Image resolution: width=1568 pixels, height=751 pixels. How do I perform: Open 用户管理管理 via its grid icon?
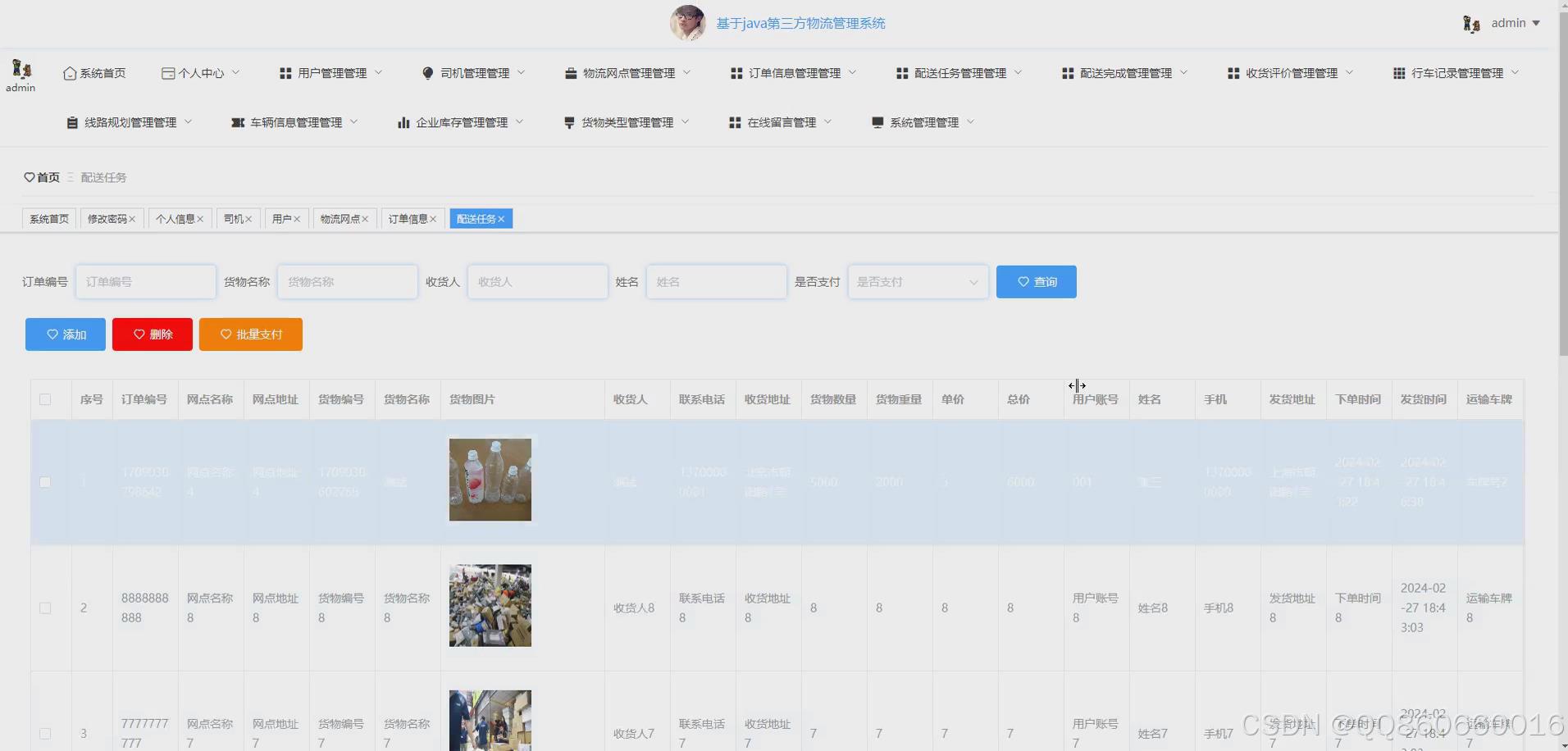285,73
